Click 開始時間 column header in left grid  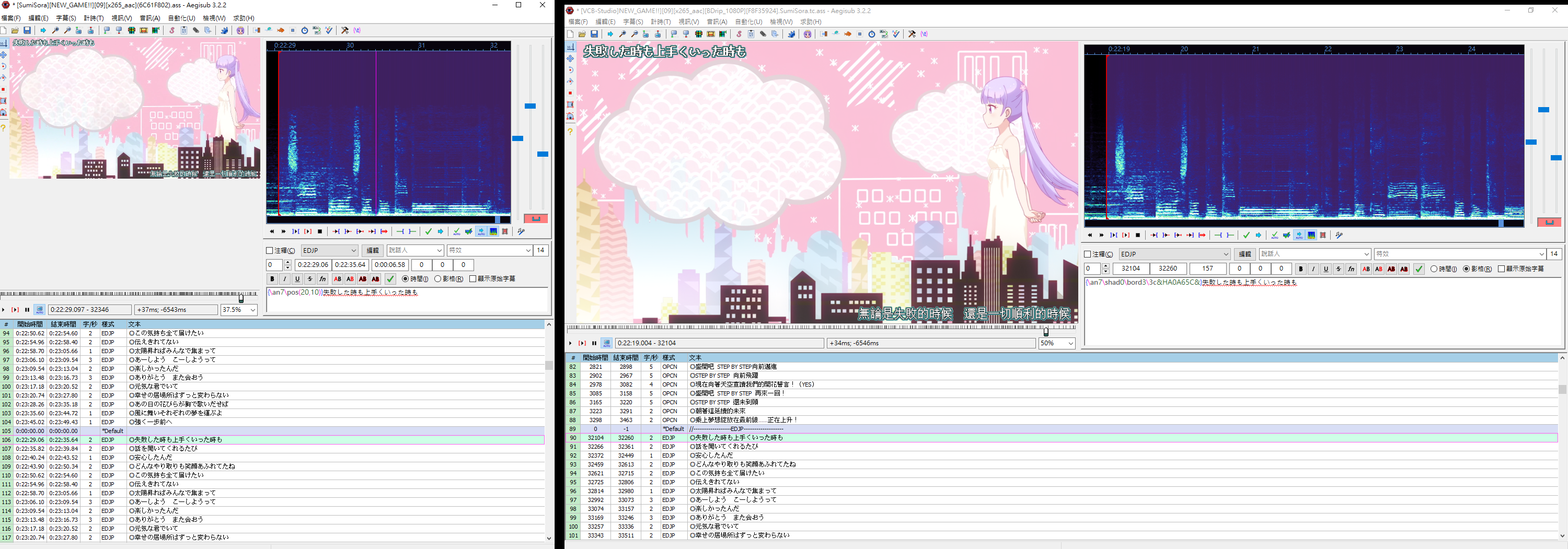(30, 324)
